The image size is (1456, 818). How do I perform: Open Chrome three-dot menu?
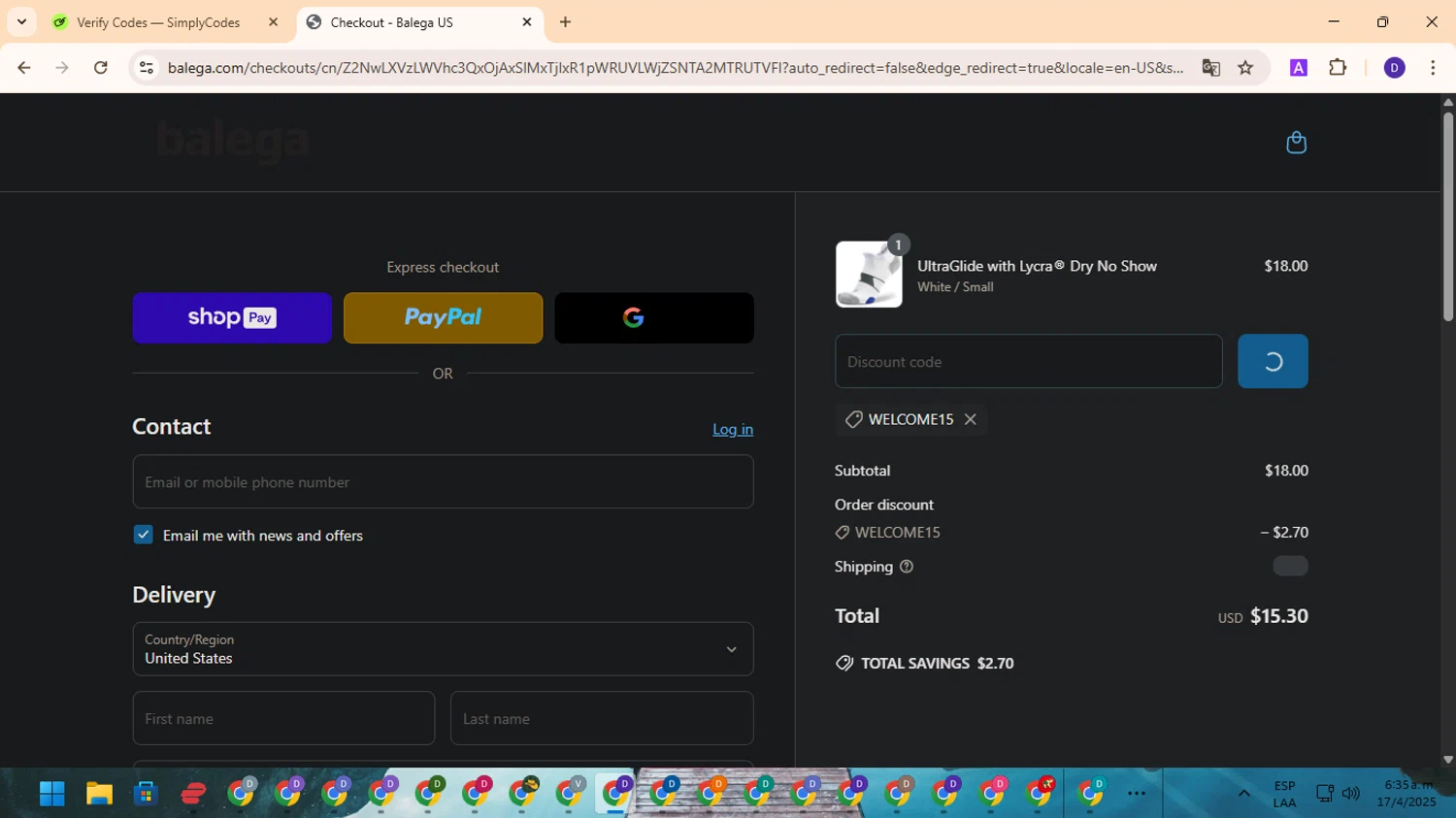click(1433, 67)
